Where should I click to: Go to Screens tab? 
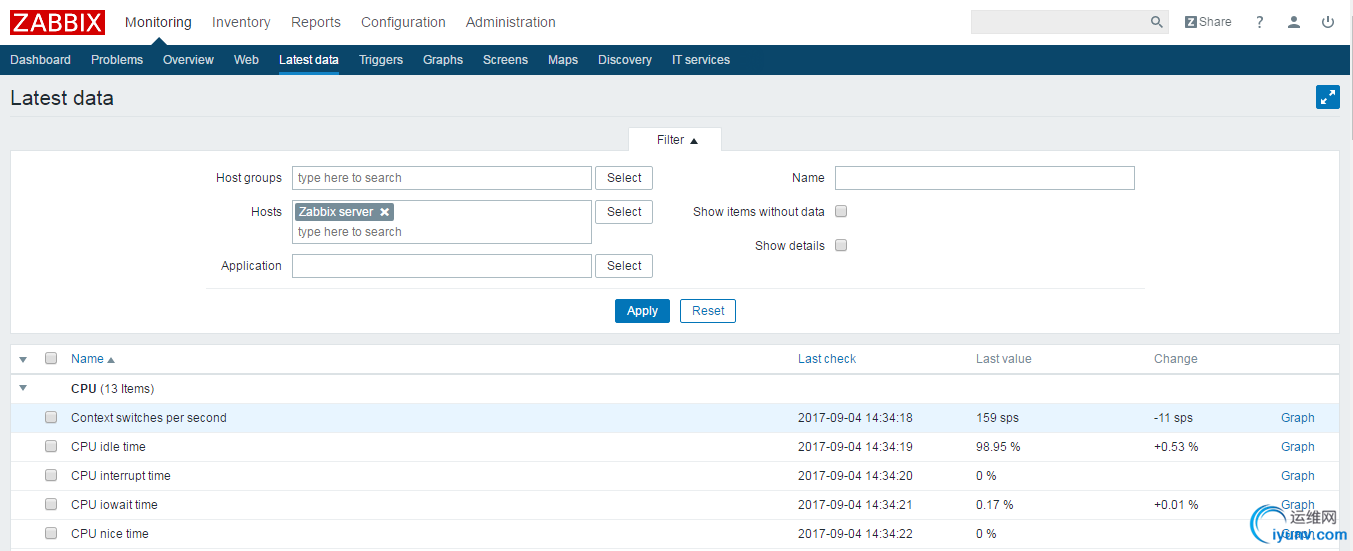(505, 60)
